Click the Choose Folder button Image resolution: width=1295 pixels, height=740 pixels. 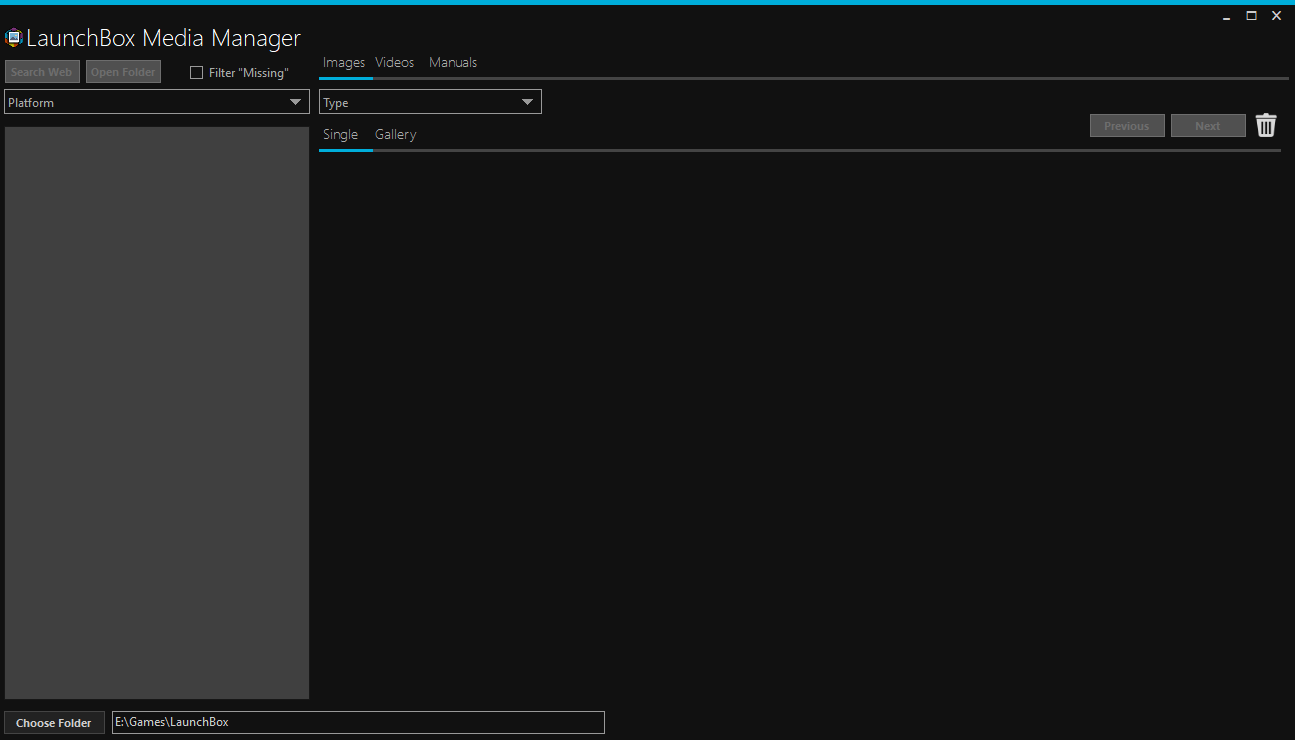[54, 723]
